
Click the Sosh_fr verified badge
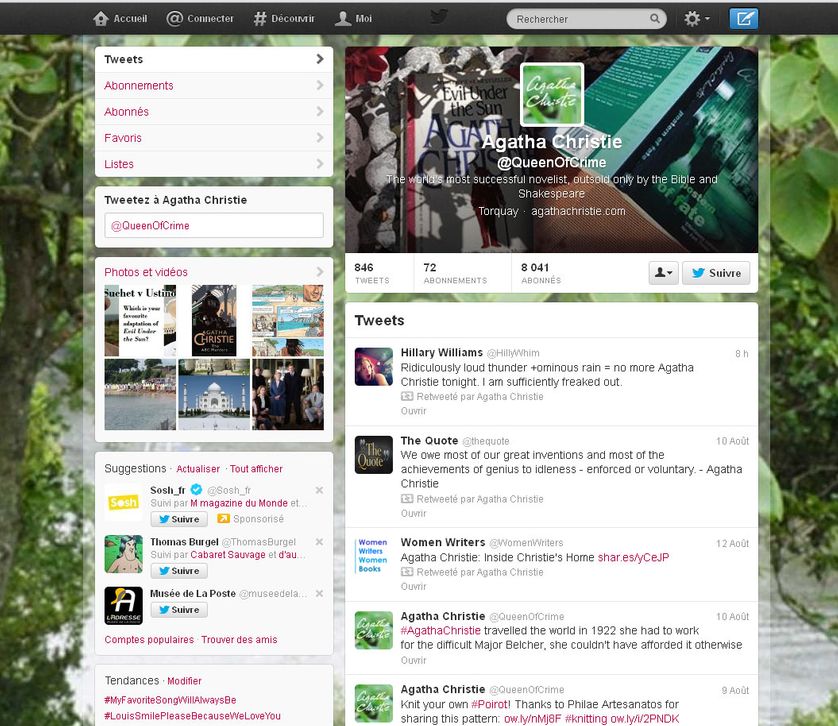[x=196, y=489]
